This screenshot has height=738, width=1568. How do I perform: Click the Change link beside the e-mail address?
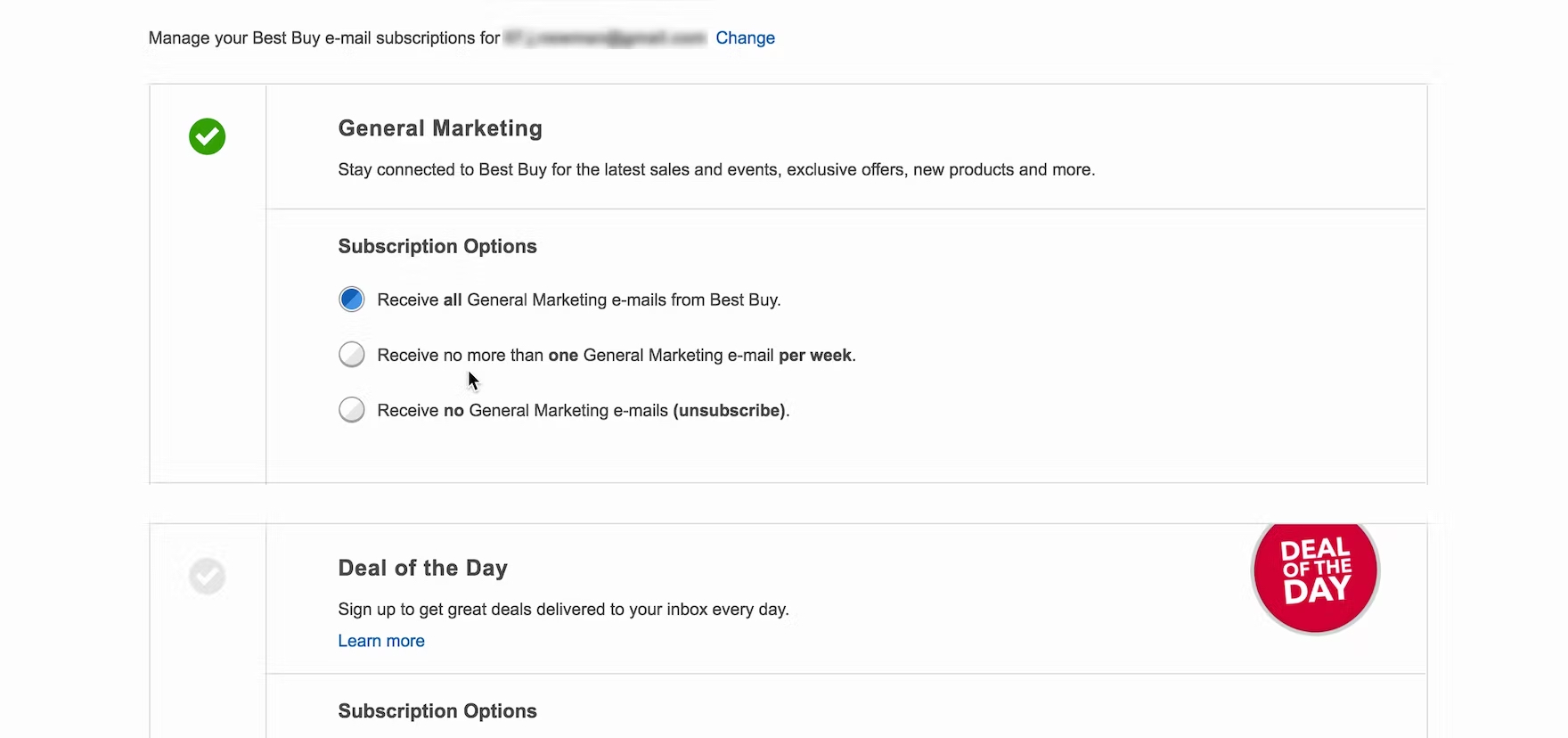point(745,38)
